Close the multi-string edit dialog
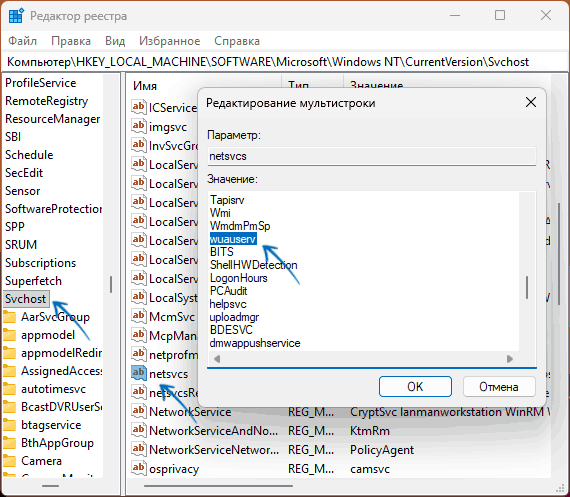570x497 pixels. point(531,103)
